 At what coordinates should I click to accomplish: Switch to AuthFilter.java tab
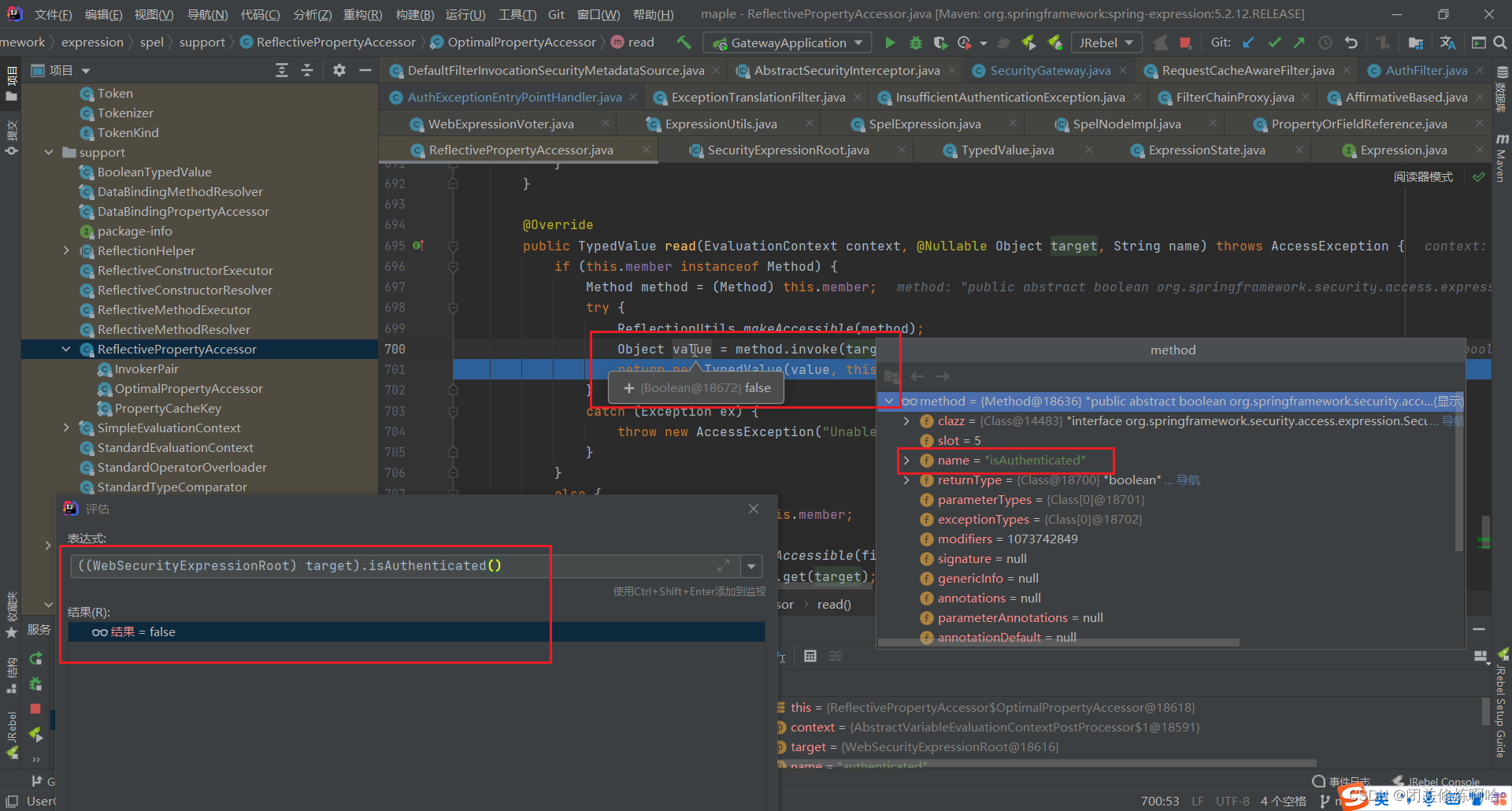[1426, 70]
